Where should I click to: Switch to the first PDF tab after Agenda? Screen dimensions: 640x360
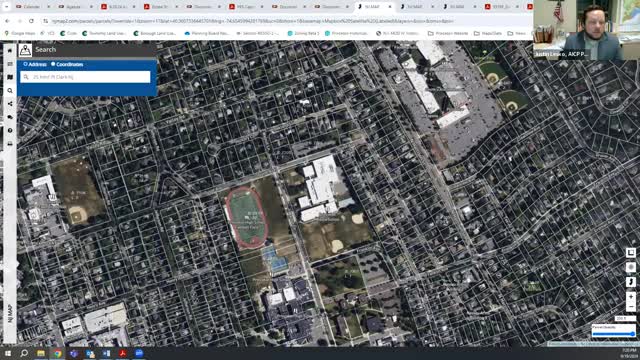[x=117, y=7]
